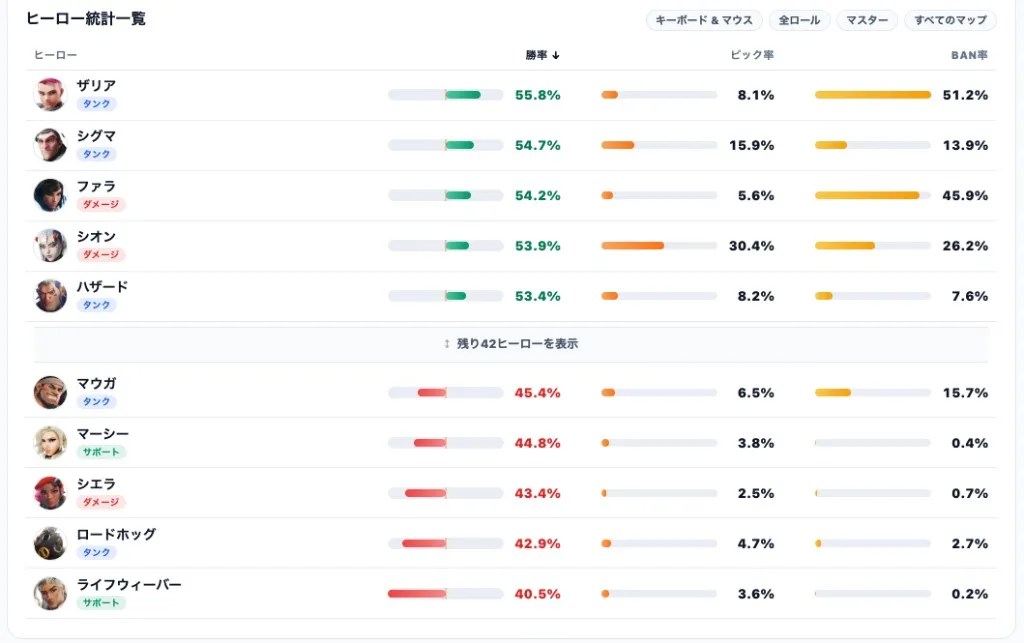Open the すべてのマップ map filter

[950, 20]
